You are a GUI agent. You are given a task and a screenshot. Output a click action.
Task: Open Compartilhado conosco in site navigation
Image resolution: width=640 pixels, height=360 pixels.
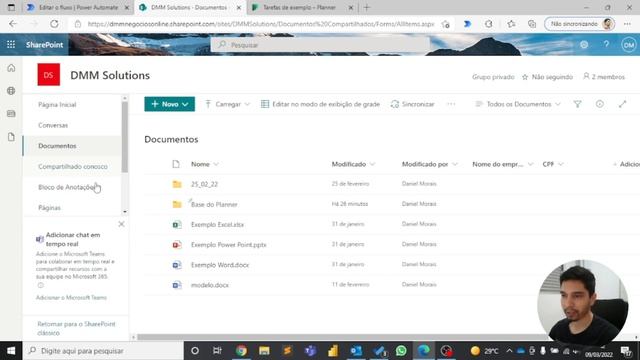click(x=73, y=167)
